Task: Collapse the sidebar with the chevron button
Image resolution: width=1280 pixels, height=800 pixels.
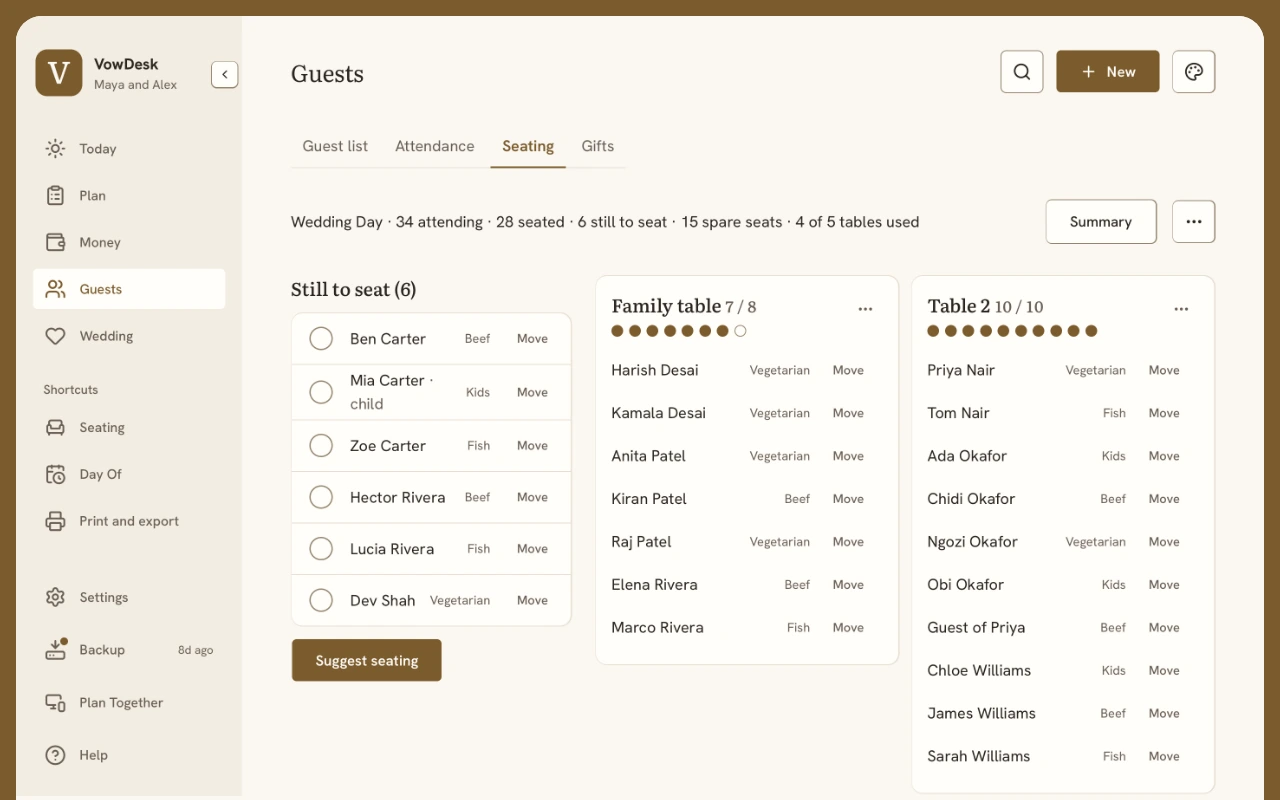Action: (x=225, y=74)
